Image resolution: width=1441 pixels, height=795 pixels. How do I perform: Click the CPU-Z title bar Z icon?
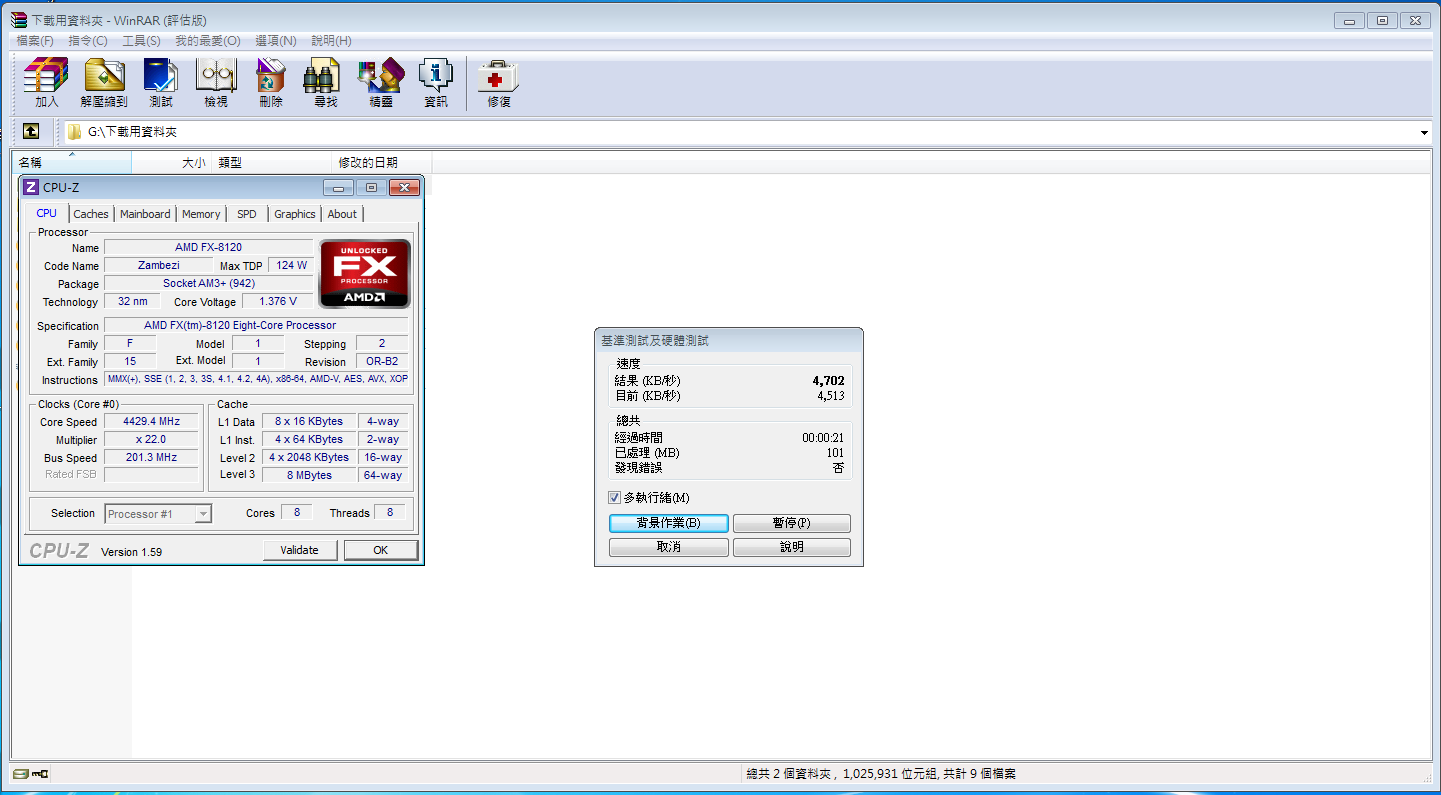click(31, 187)
